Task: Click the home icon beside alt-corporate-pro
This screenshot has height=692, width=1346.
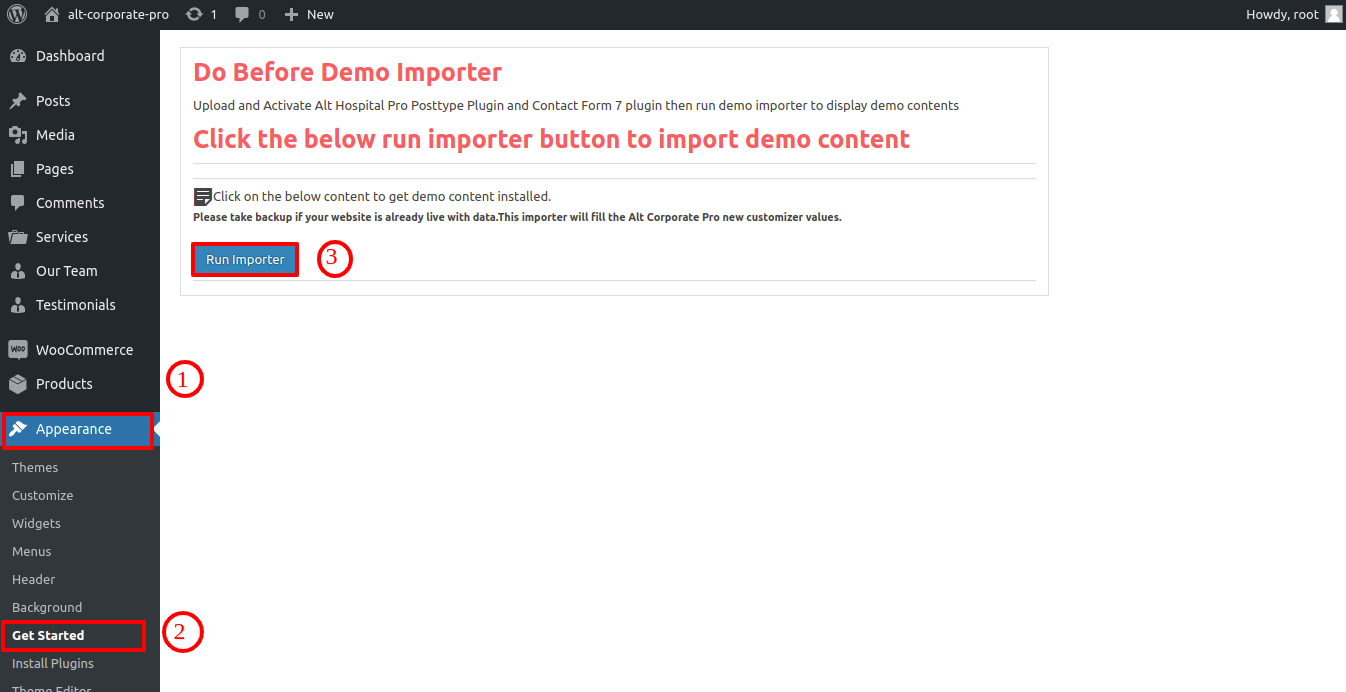Action: click(52, 15)
